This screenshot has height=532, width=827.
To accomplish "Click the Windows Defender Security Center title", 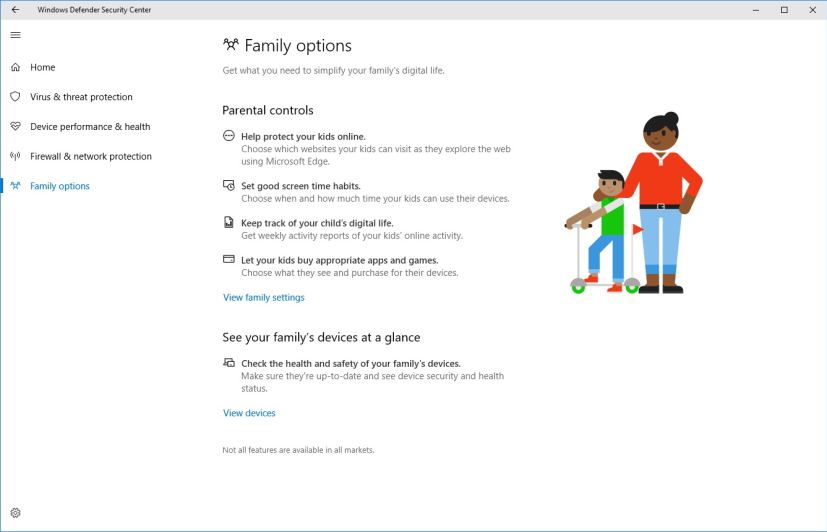I will coord(94,9).
